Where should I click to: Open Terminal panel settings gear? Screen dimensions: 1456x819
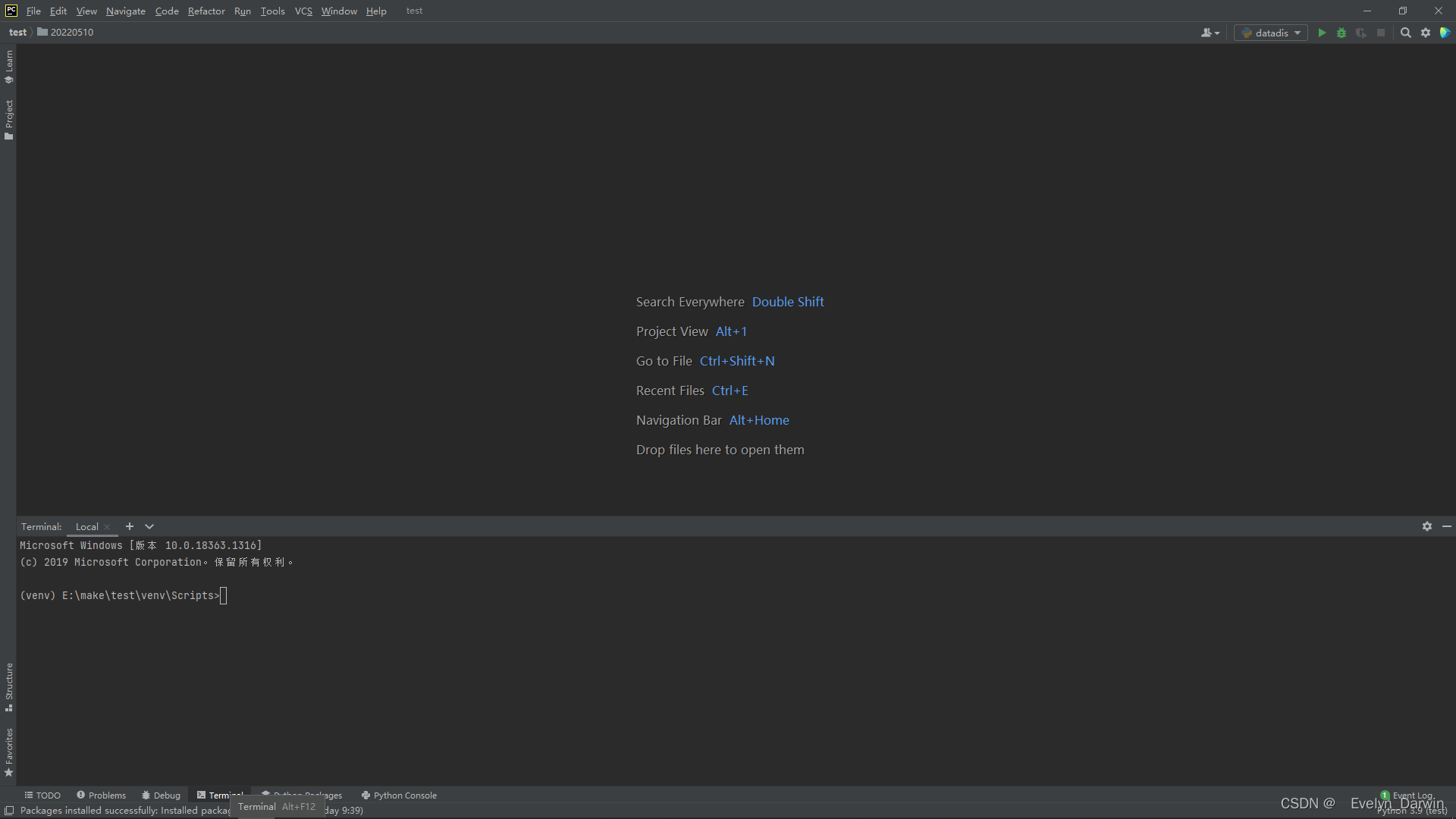1427,526
